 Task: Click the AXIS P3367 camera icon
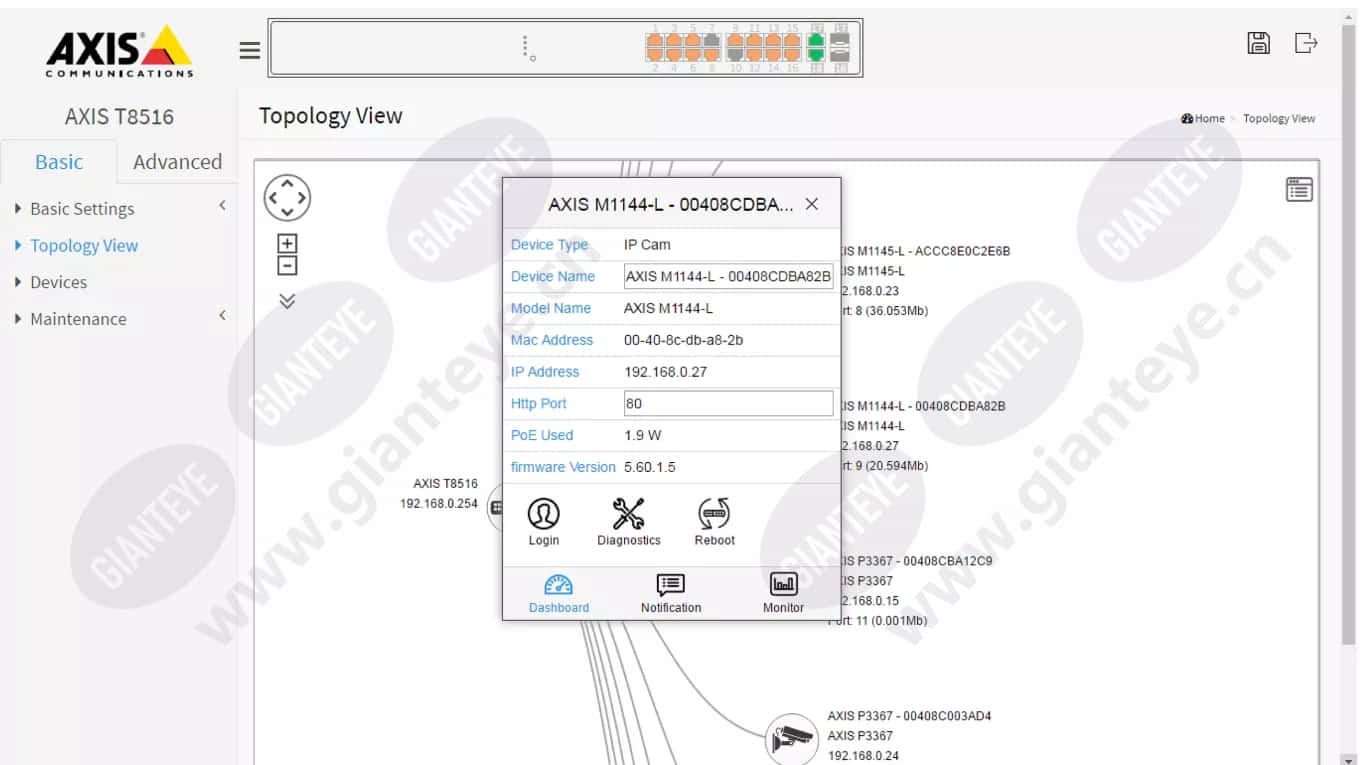[791, 739]
